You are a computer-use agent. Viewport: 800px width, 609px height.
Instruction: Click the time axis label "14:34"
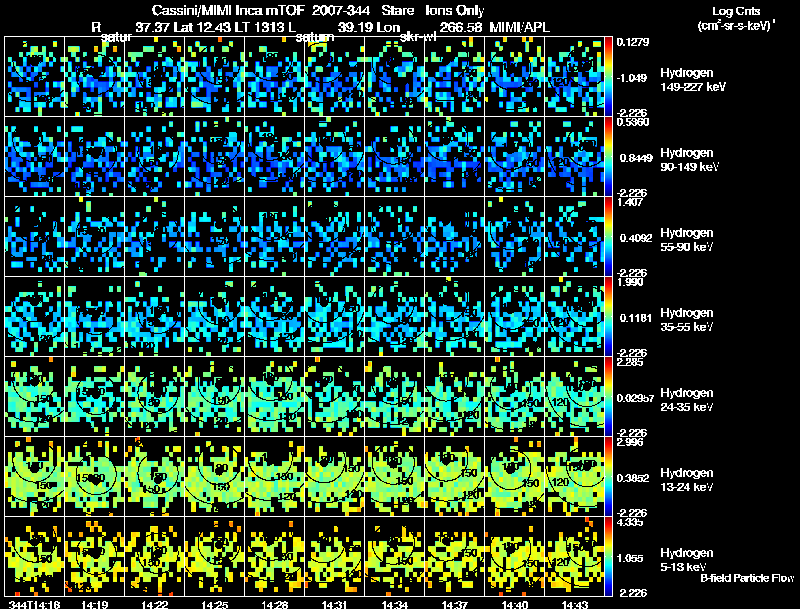pos(394,604)
